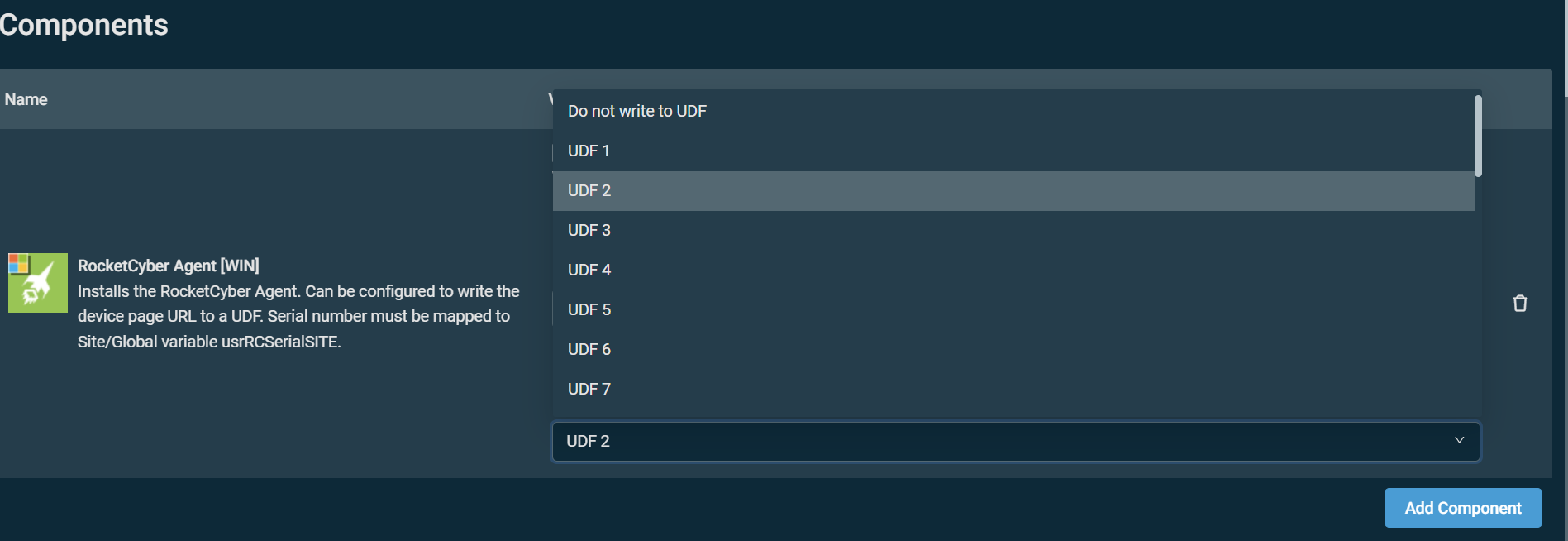Screen dimensions: 1568x541
Task: Delete the RocketCyber Agent component with the trash icon
Action: pyautogui.click(x=1519, y=304)
